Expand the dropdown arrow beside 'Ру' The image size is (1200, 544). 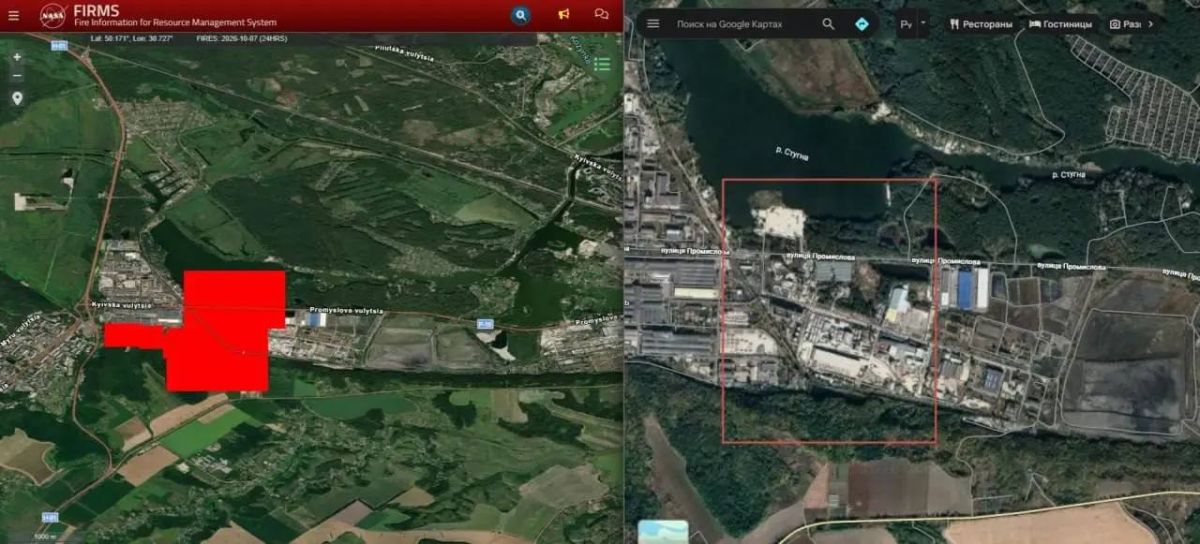[x=922, y=23]
